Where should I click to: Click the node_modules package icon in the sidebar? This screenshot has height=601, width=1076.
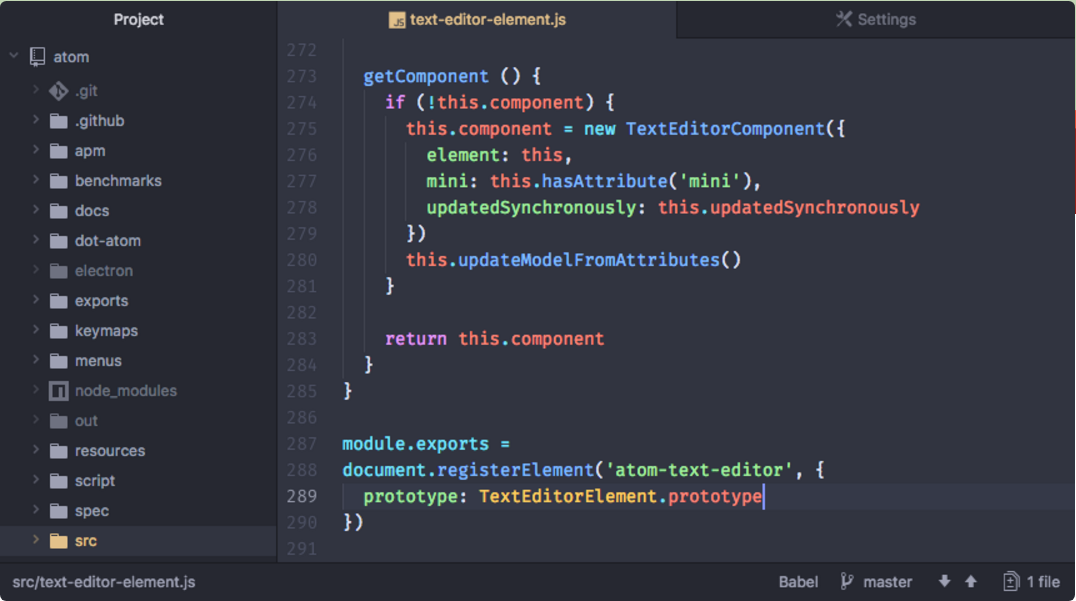(57, 390)
